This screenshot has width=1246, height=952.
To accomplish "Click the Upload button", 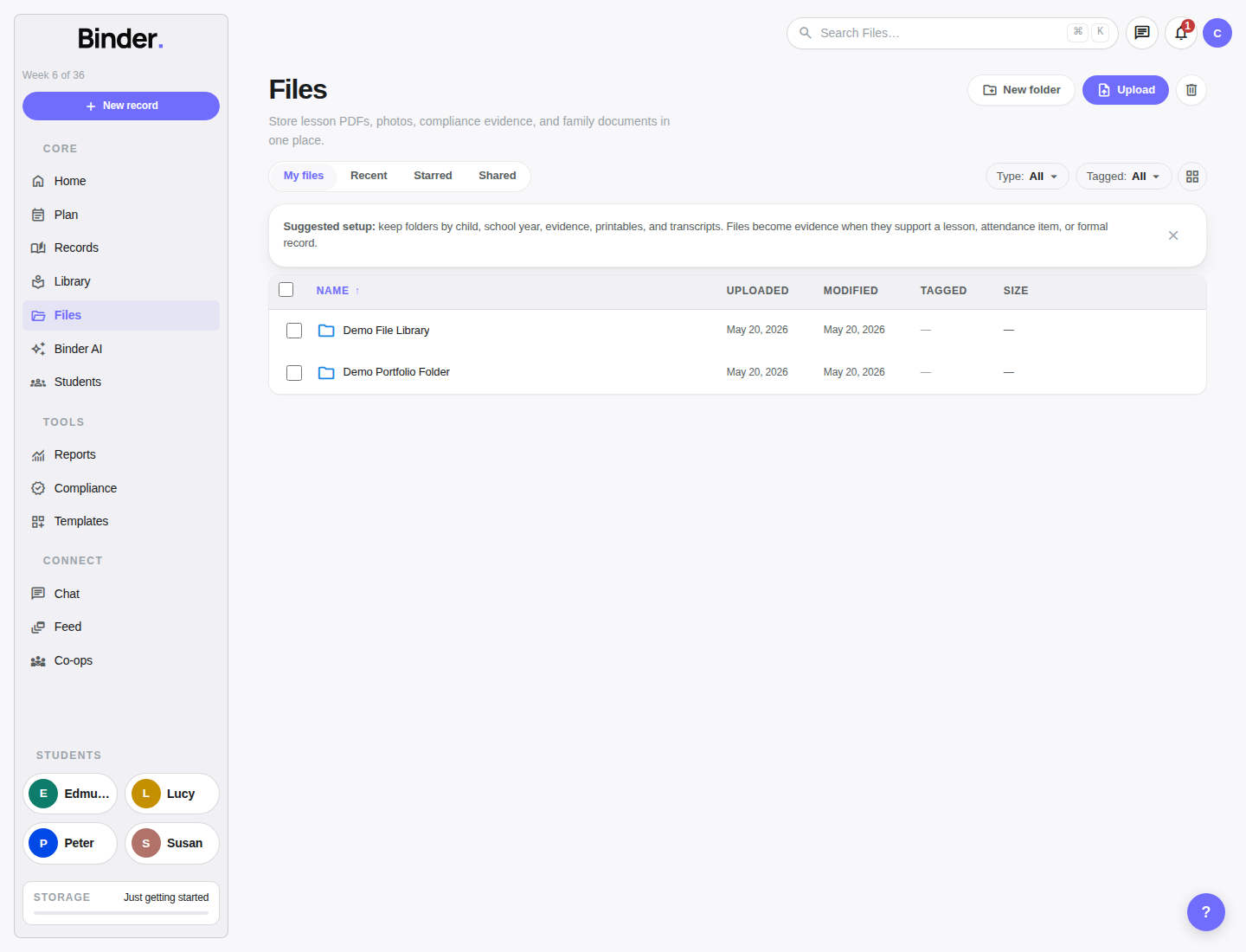I will pyautogui.click(x=1126, y=90).
